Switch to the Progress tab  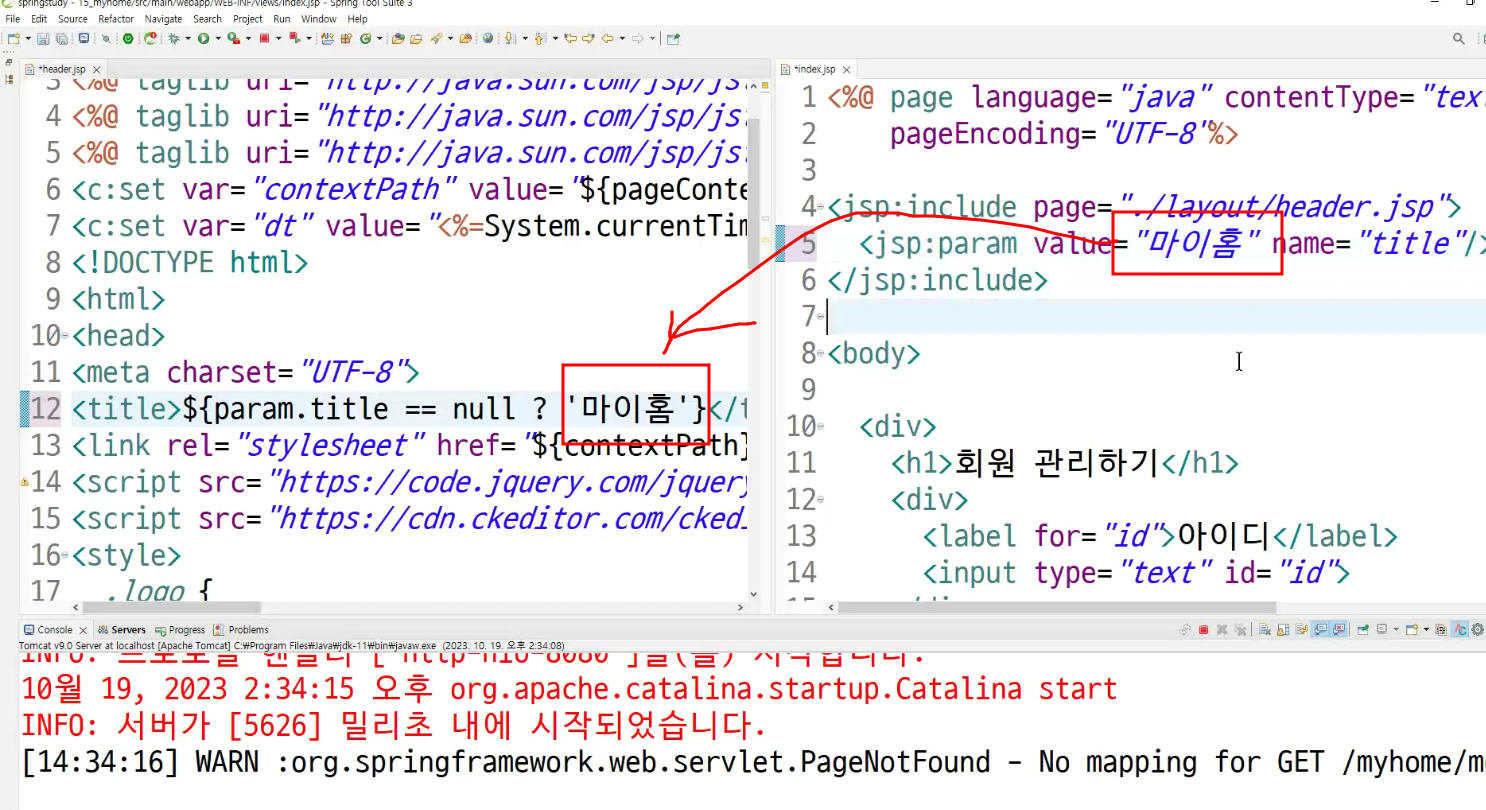pyautogui.click(x=181, y=630)
